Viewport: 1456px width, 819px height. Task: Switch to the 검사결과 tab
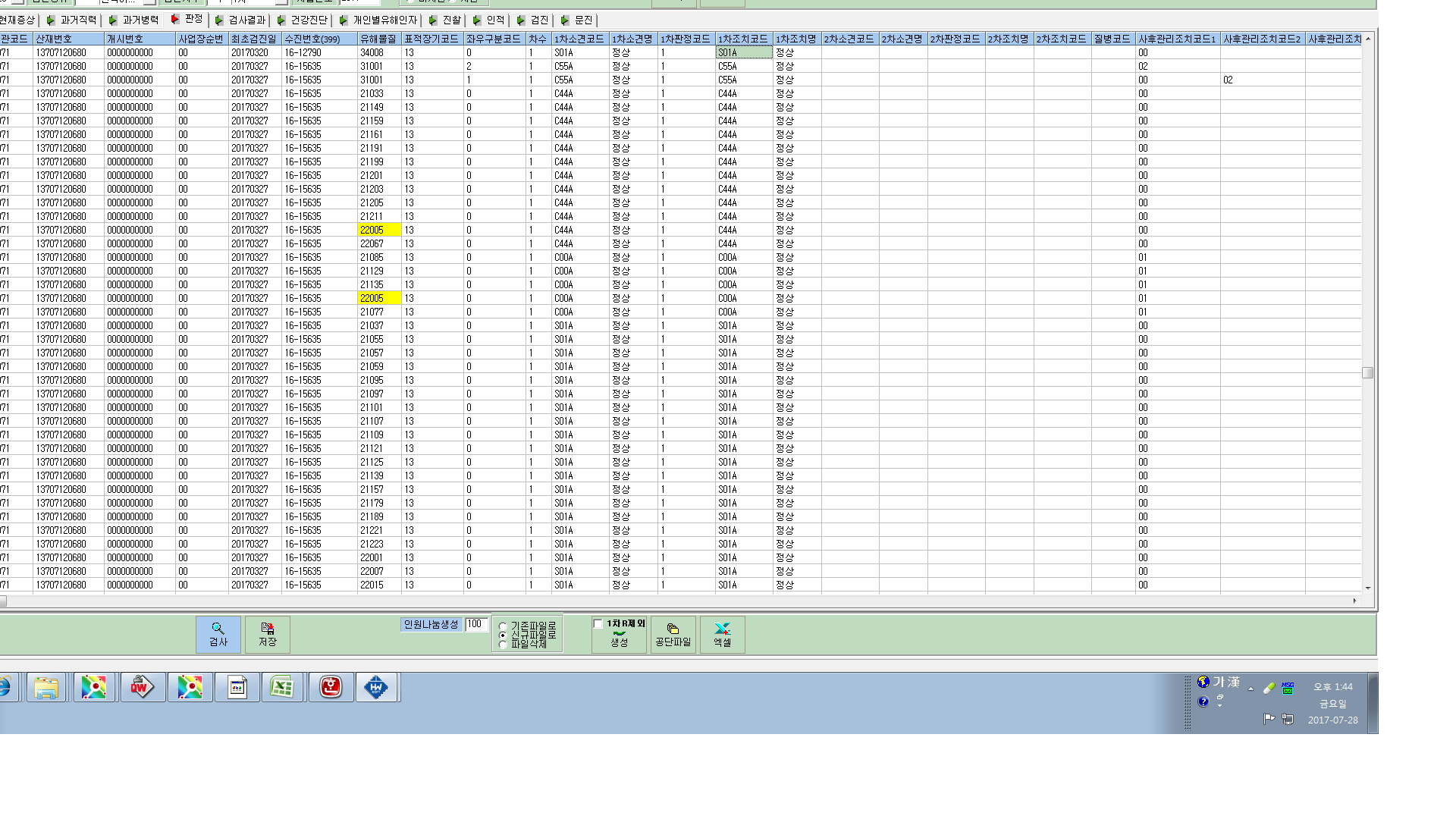pyautogui.click(x=240, y=20)
